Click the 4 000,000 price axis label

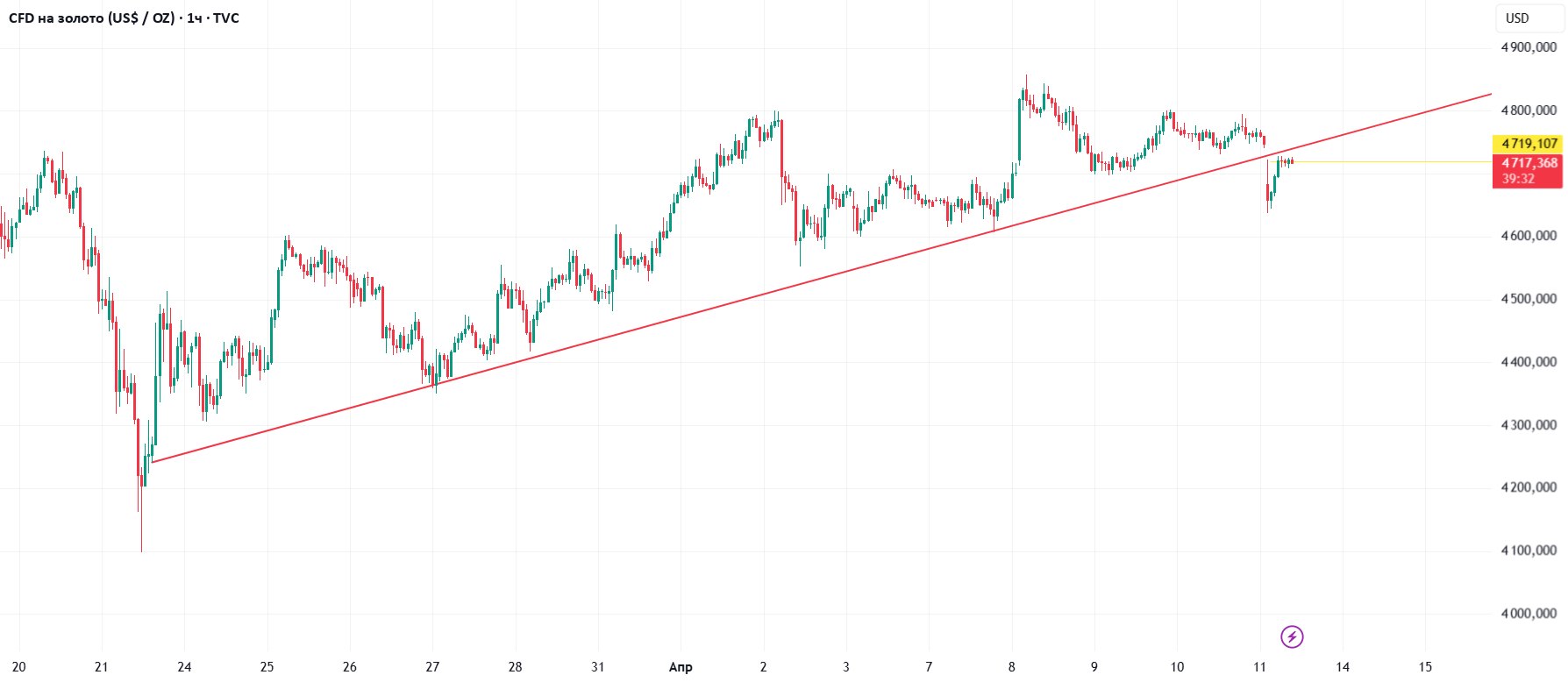[1529, 614]
